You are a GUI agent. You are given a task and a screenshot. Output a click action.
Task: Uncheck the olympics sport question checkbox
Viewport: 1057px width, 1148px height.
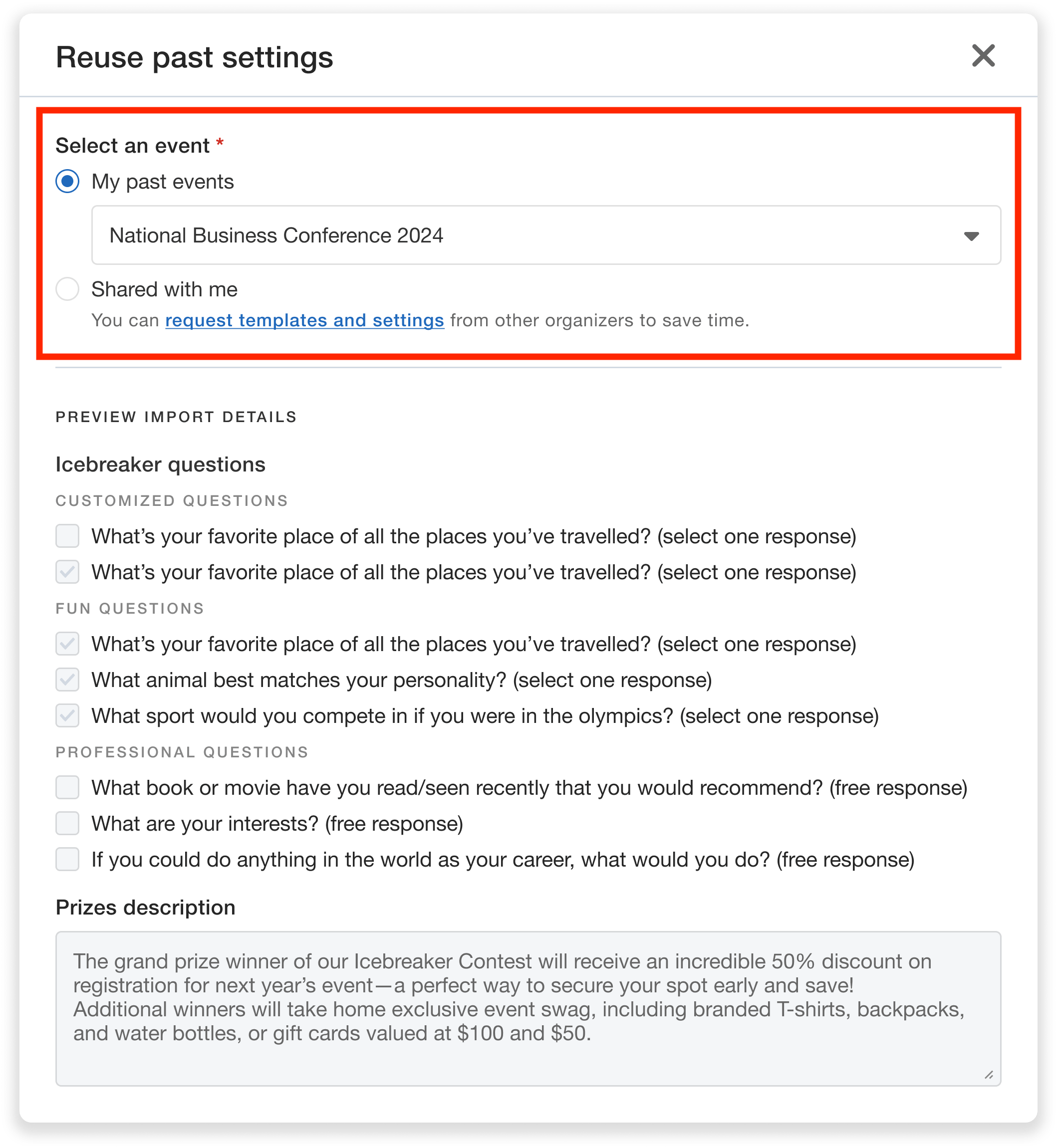(x=67, y=716)
